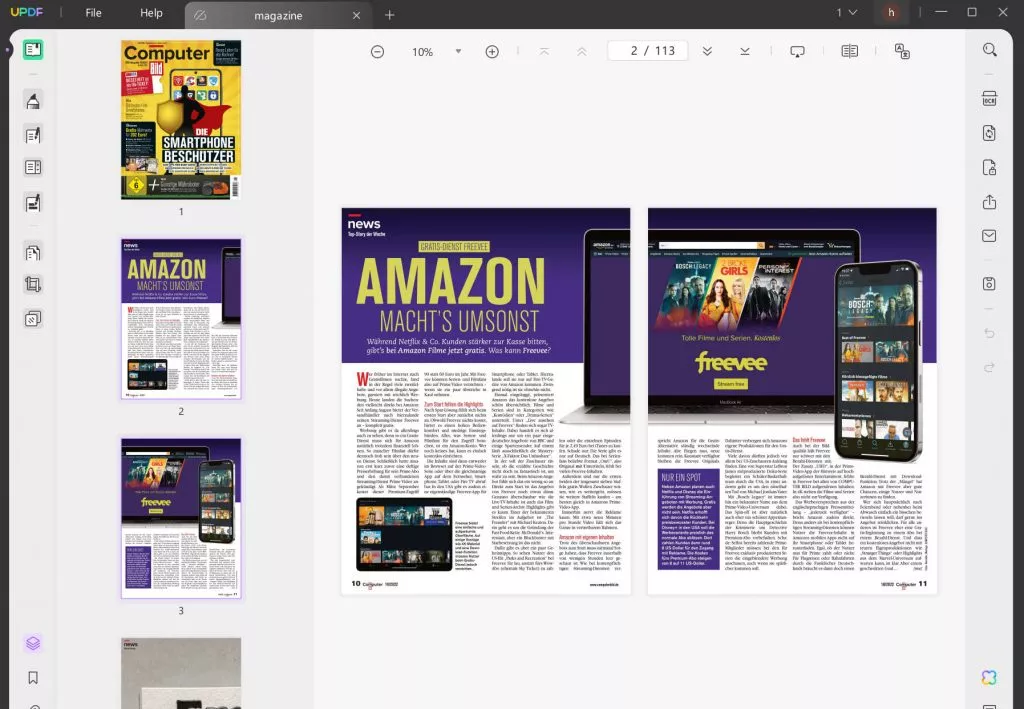
Task: Select page 1 thumbnail Computer cover
Action: (x=181, y=120)
